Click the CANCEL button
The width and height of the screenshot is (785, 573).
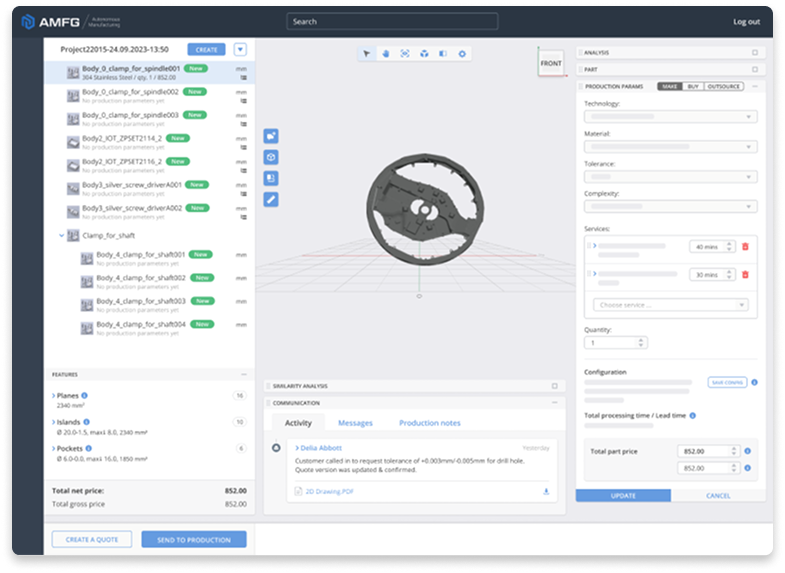[718, 495]
